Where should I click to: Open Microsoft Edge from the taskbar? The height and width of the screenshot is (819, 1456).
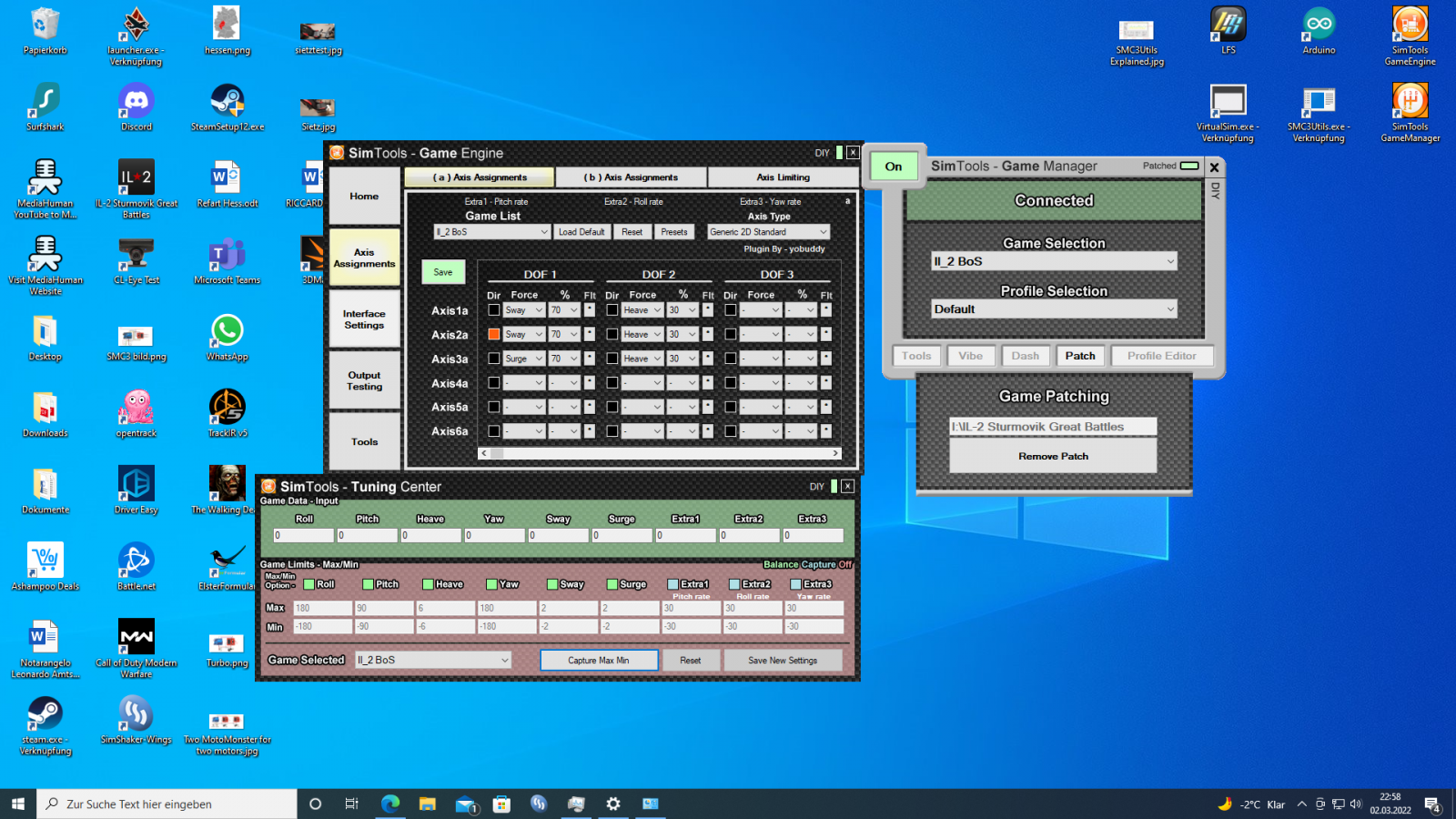390,804
